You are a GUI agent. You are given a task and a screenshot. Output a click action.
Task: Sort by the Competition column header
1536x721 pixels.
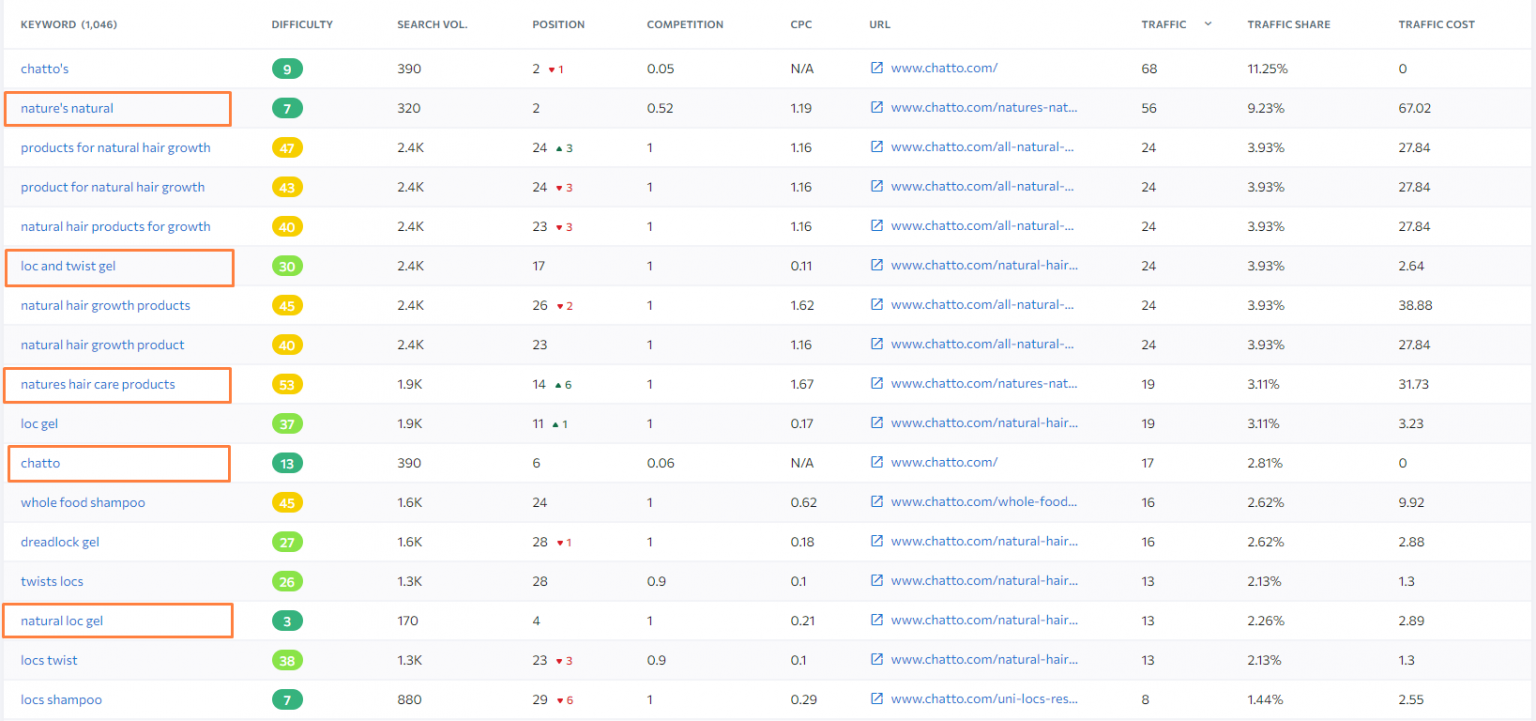pos(685,25)
